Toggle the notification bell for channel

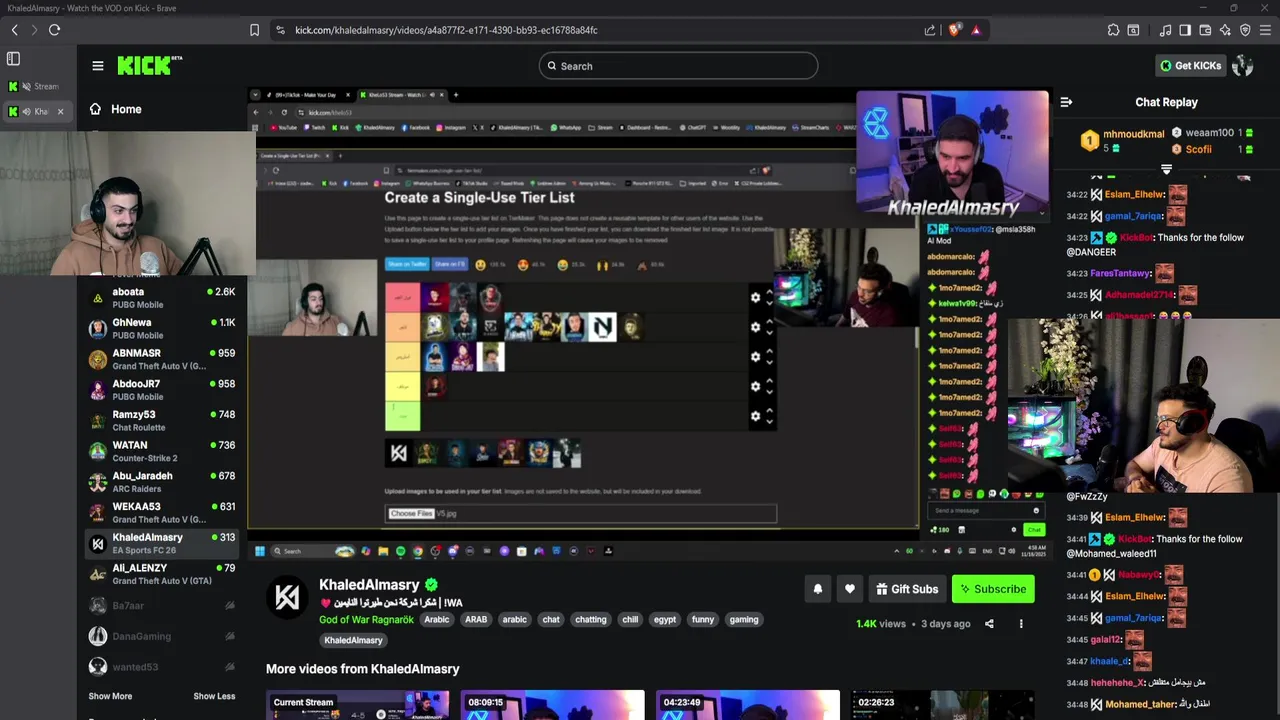tap(817, 589)
